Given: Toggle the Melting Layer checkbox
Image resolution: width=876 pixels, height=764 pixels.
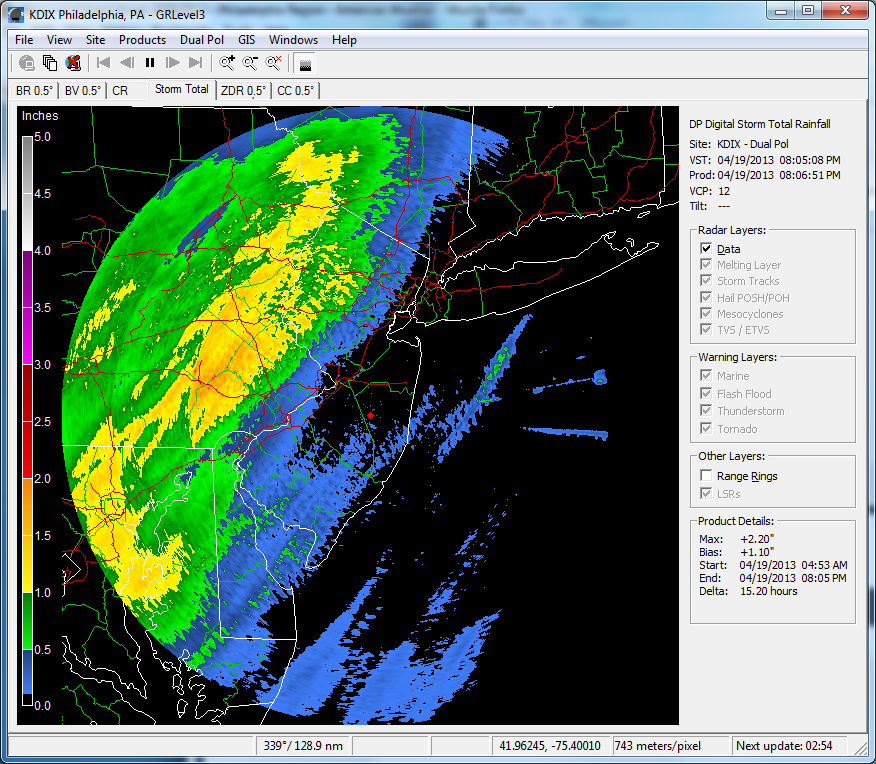Looking at the screenshot, I should pyautogui.click(x=706, y=264).
